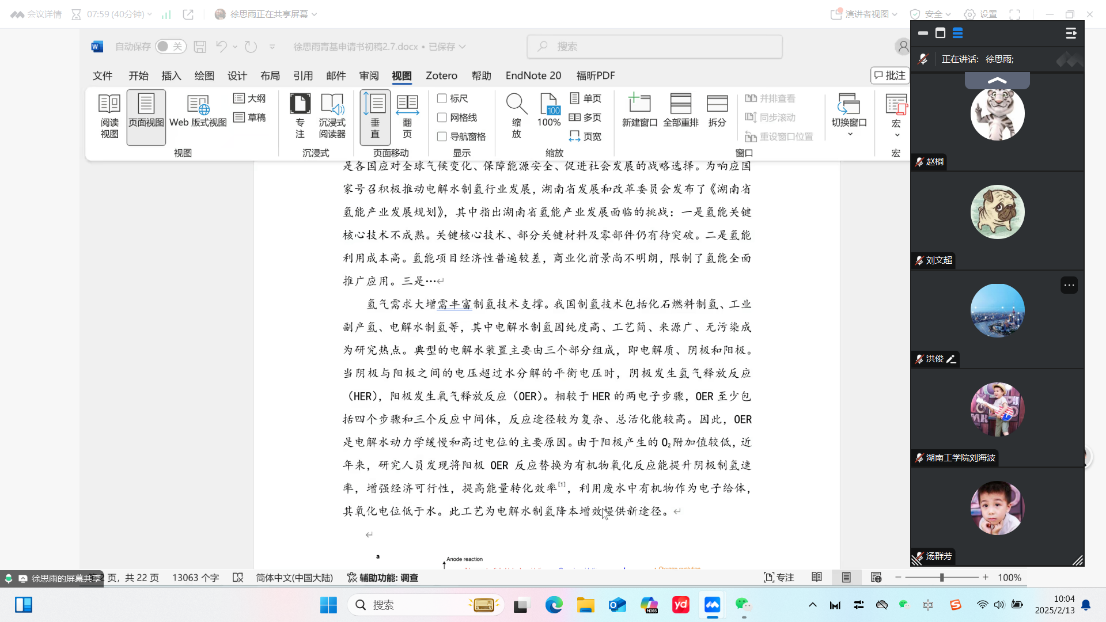The width and height of the screenshot is (1106, 622).
Task: Click the 批注 comments button
Action: tap(888, 75)
